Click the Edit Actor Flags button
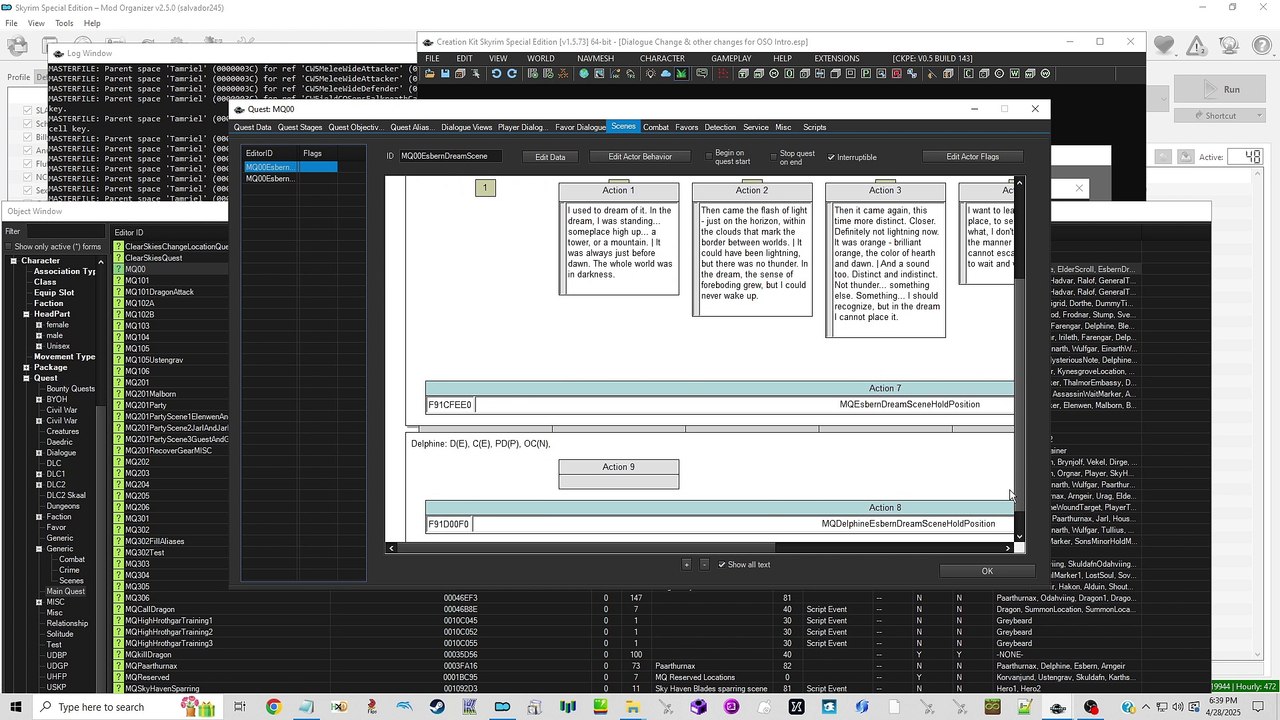 click(x=973, y=157)
